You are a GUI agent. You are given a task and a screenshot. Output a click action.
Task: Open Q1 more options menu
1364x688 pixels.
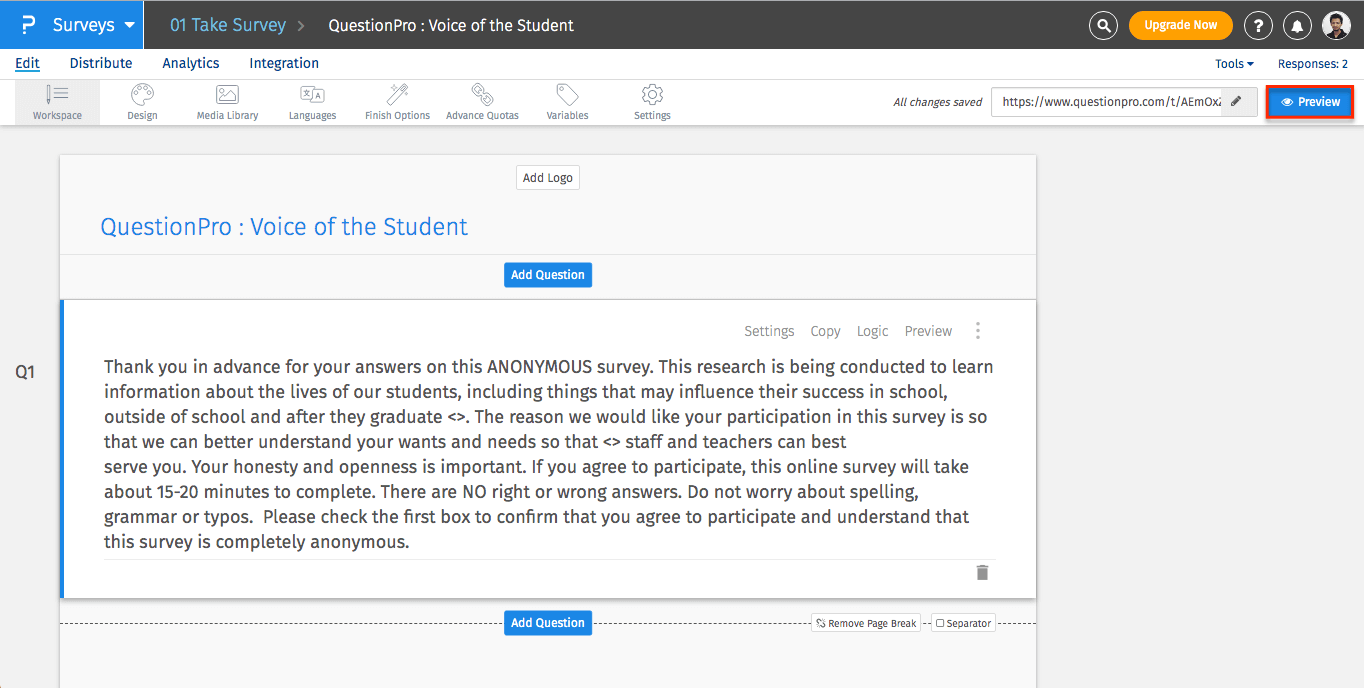(x=977, y=331)
